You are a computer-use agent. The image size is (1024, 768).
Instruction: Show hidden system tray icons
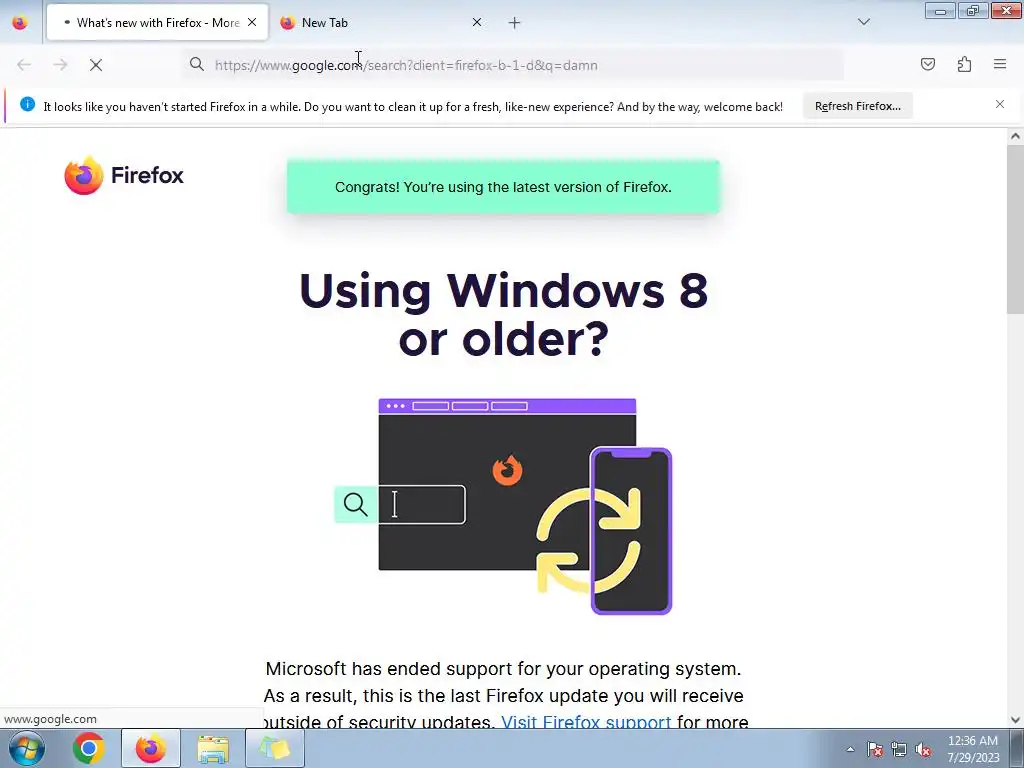pos(850,749)
